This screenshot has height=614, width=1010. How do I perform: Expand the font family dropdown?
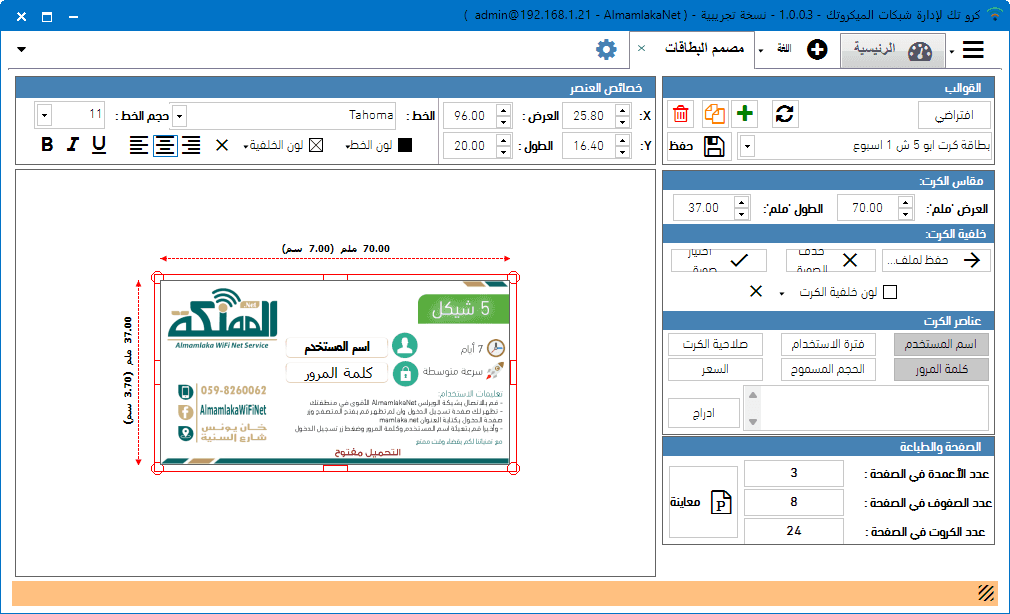180,116
